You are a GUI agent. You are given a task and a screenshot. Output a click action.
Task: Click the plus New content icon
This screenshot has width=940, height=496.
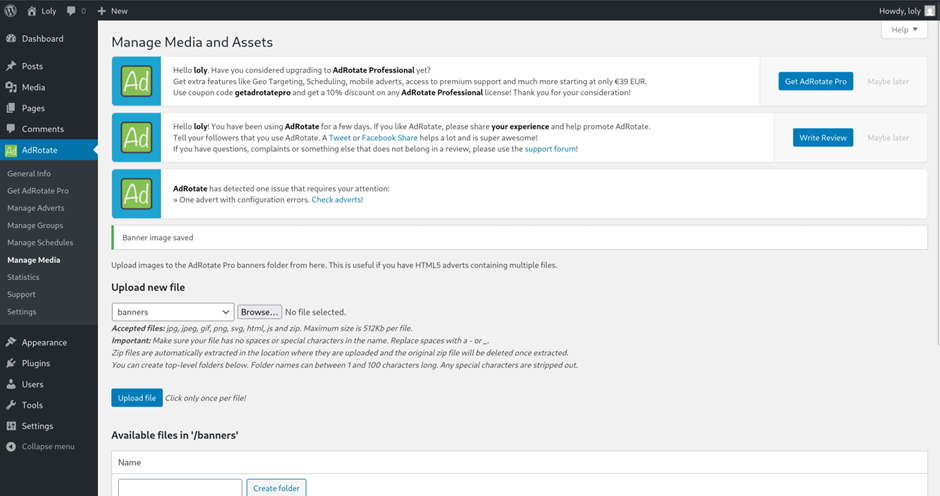coord(101,11)
